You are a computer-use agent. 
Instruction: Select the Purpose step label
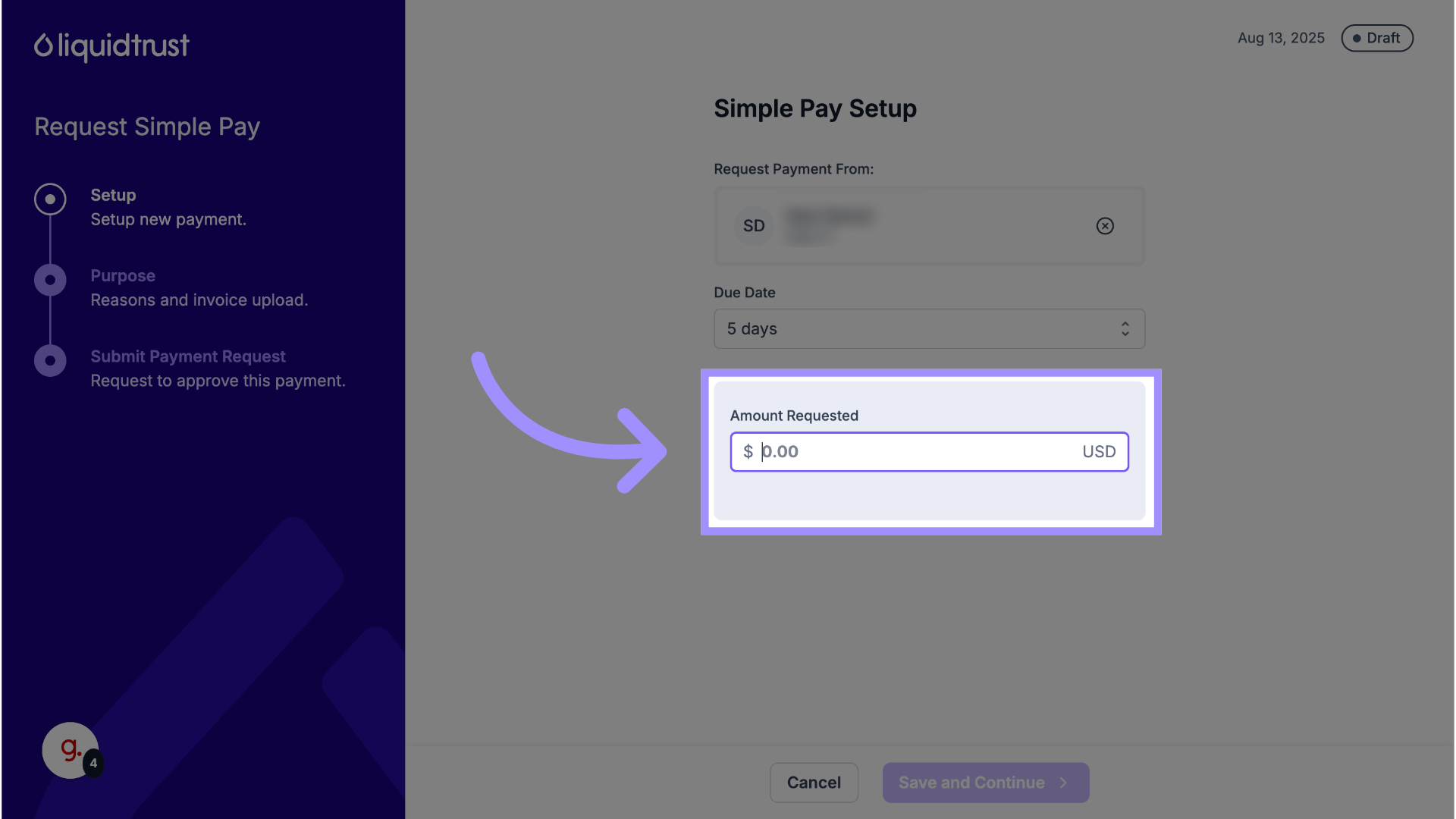123,276
